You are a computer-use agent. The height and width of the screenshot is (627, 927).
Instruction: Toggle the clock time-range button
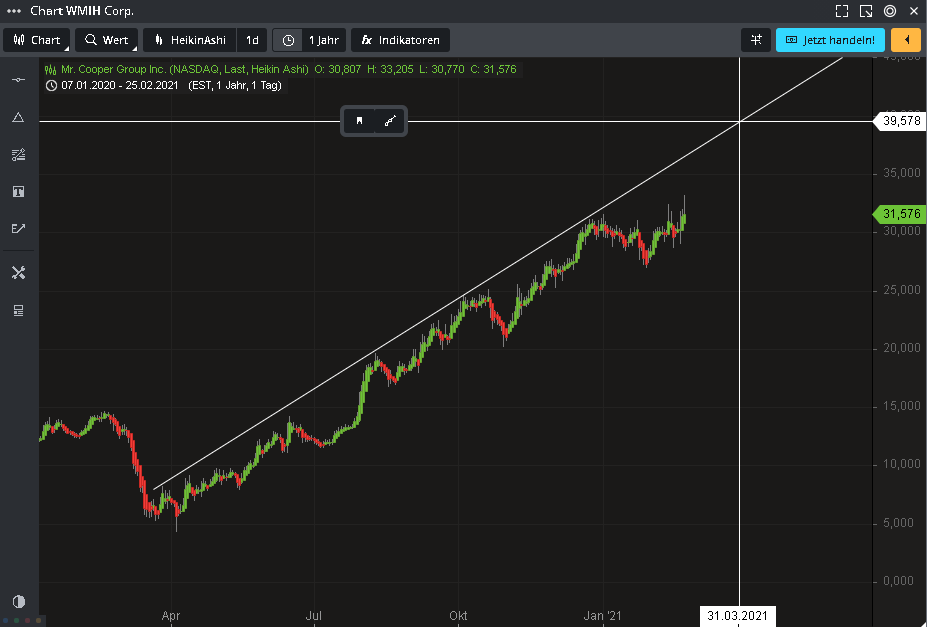pyautogui.click(x=288, y=40)
